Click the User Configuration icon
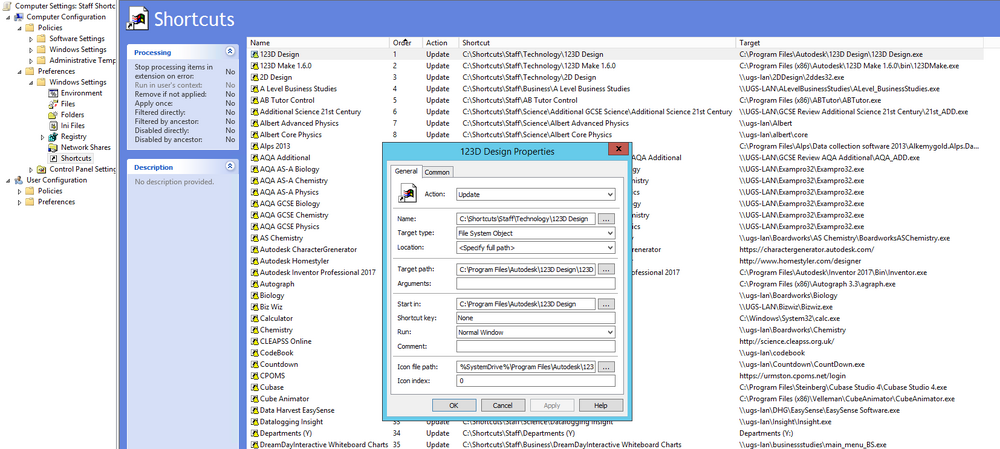 pos(18,180)
